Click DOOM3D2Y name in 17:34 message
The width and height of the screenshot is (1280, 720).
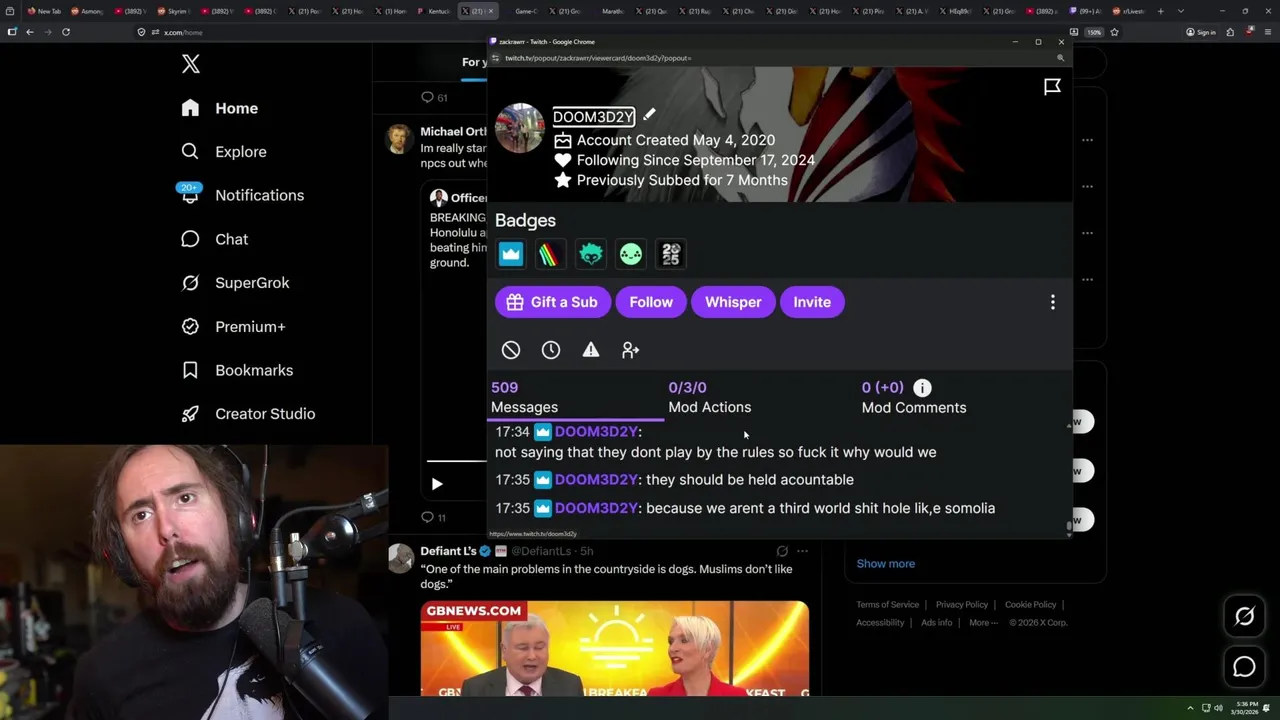[x=596, y=431]
